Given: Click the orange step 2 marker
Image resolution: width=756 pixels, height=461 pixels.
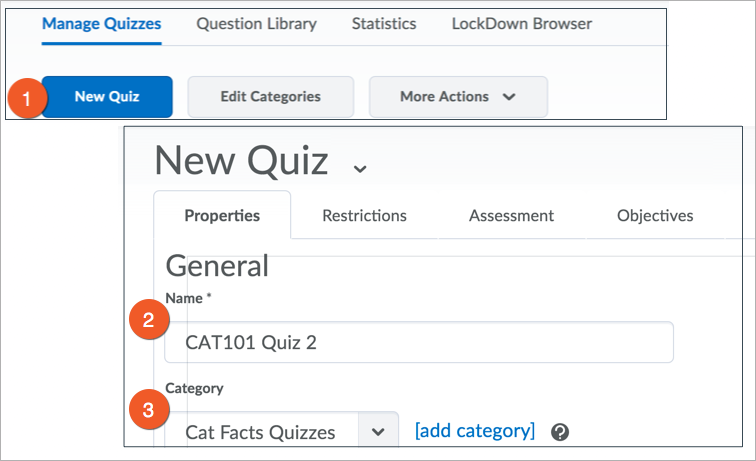Looking at the screenshot, I should (x=149, y=321).
